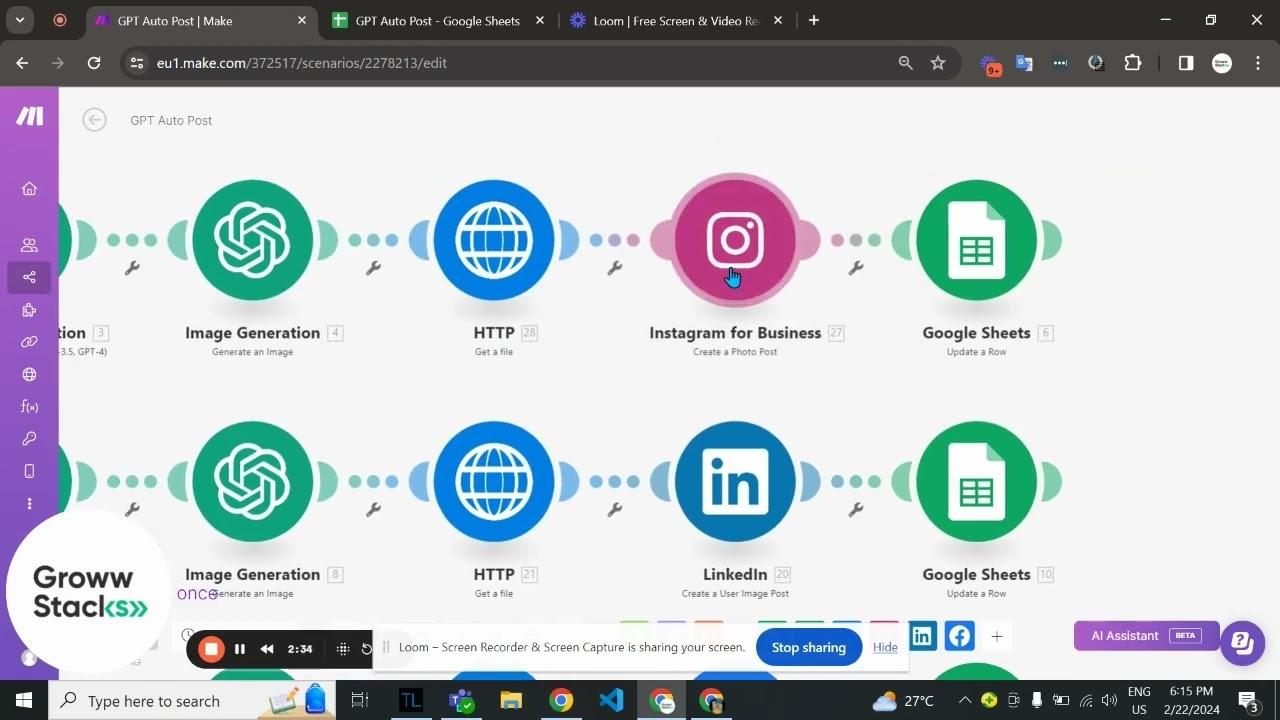
Task: Reload the current page
Action: pyautogui.click(x=94, y=63)
